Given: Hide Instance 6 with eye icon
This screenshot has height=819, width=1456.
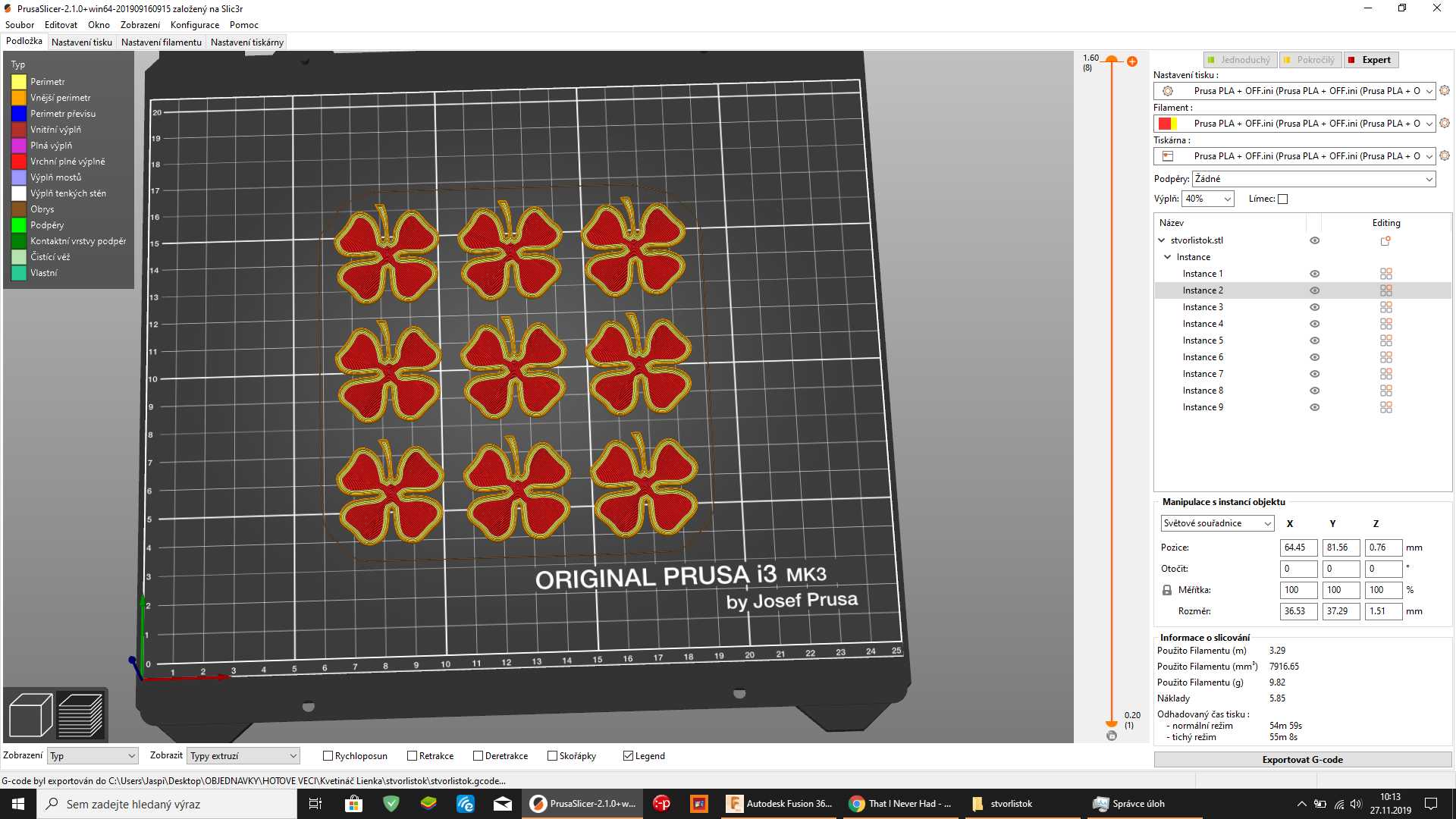Looking at the screenshot, I should tap(1315, 357).
